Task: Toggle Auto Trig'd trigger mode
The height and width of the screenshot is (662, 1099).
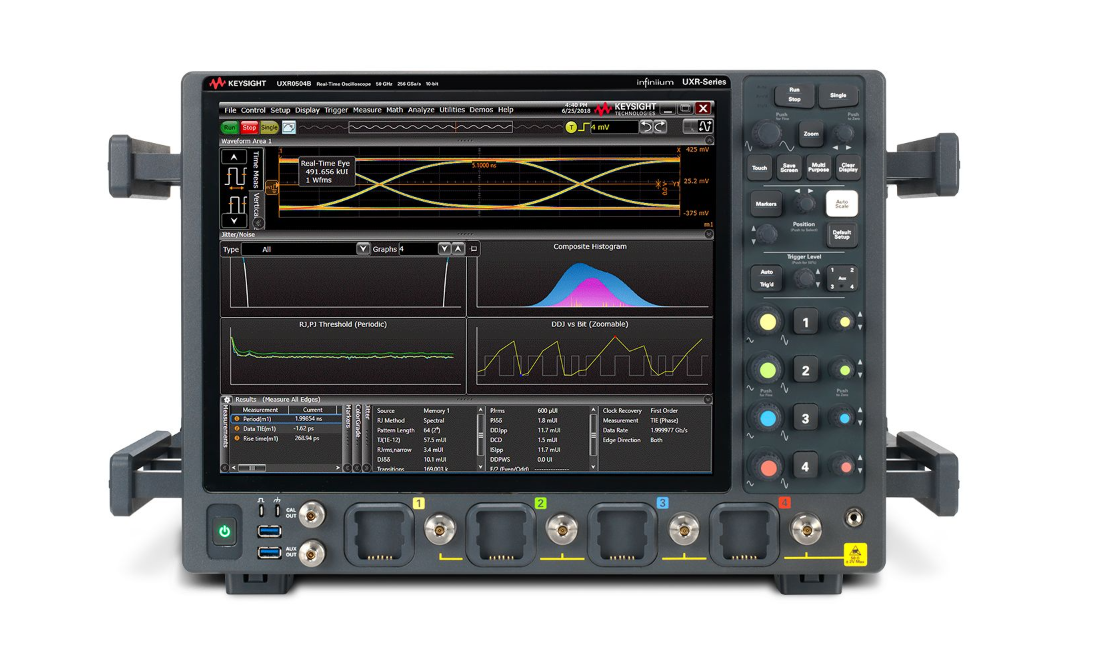Action: 766,276
